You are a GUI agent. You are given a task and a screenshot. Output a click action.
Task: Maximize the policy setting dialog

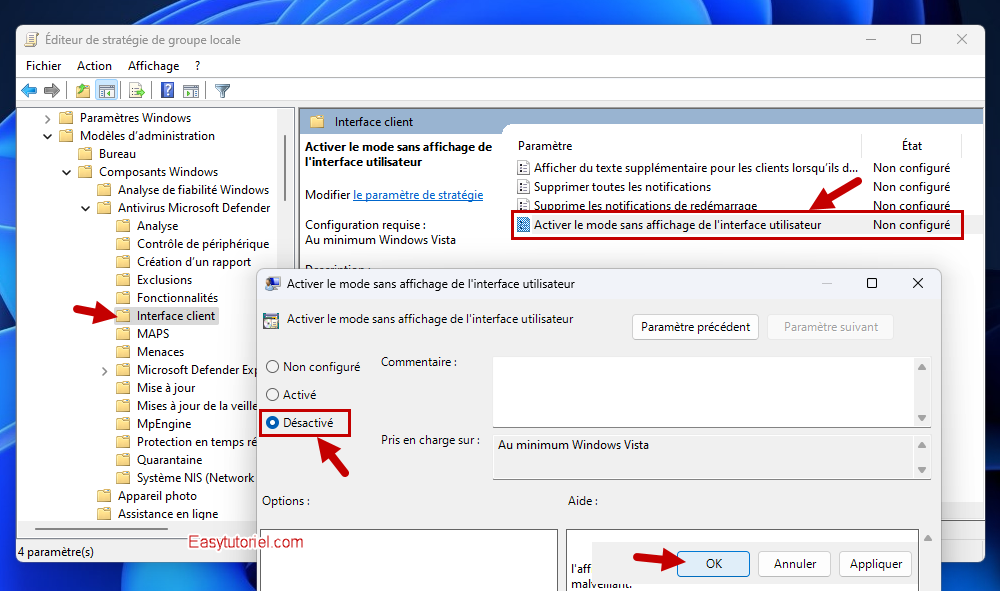tap(872, 283)
